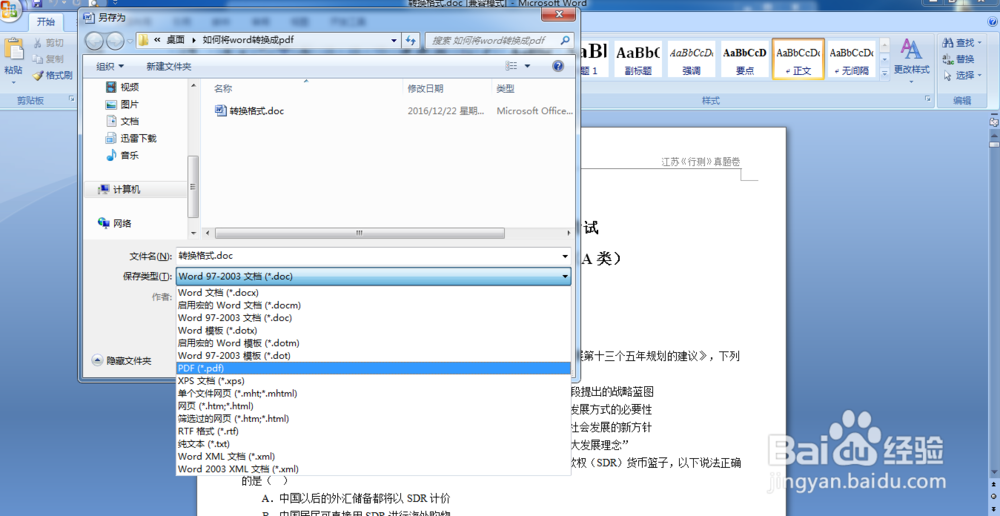1000x516 pixels.
Task: Click the refresh address icon
Action: point(411,41)
